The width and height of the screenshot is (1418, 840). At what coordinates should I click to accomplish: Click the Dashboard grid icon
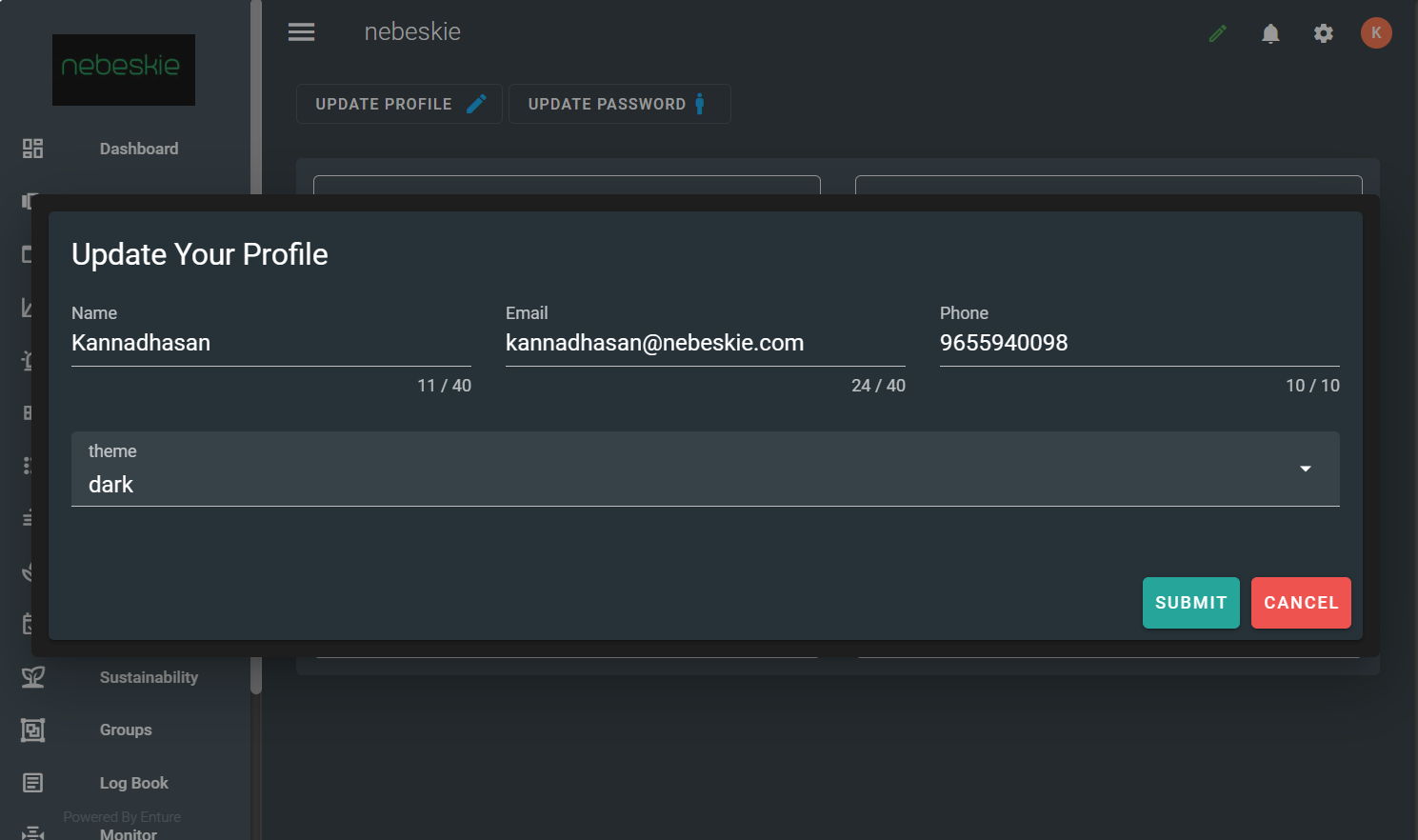[x=33, y=149]
